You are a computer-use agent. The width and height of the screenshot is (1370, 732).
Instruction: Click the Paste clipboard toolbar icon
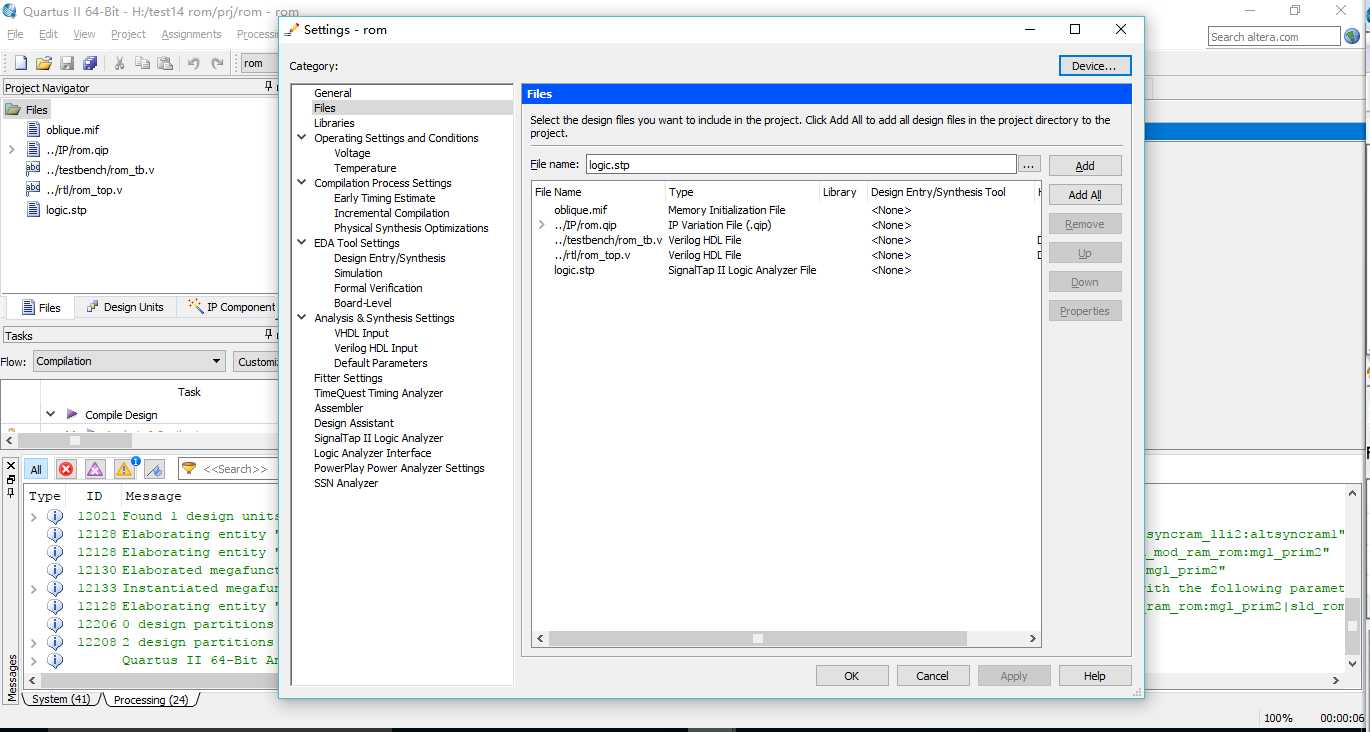[165, 63]
